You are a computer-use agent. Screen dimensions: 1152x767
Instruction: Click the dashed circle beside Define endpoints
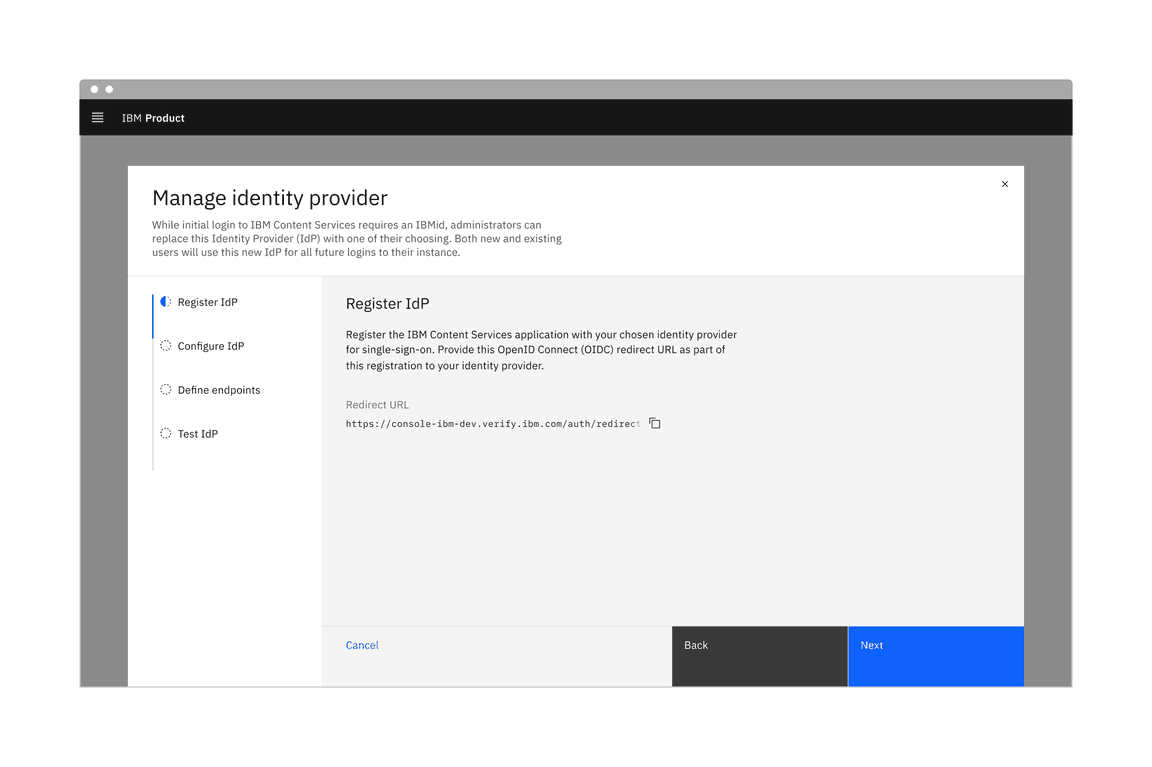coord(166,390)
